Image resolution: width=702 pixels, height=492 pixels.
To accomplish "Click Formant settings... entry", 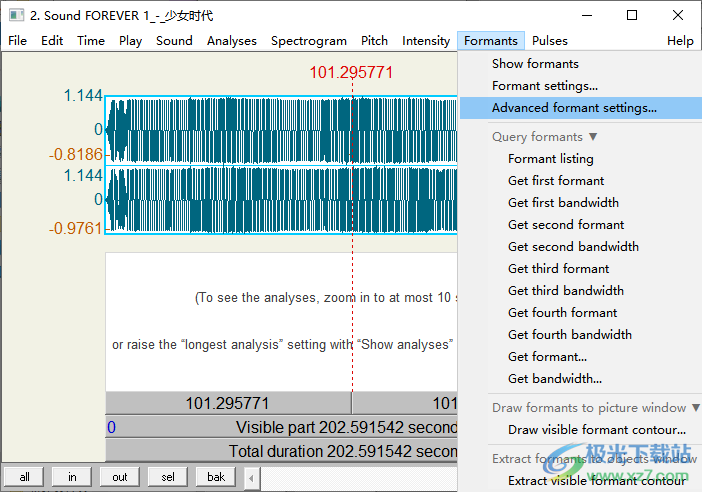I will click(544, 86).
